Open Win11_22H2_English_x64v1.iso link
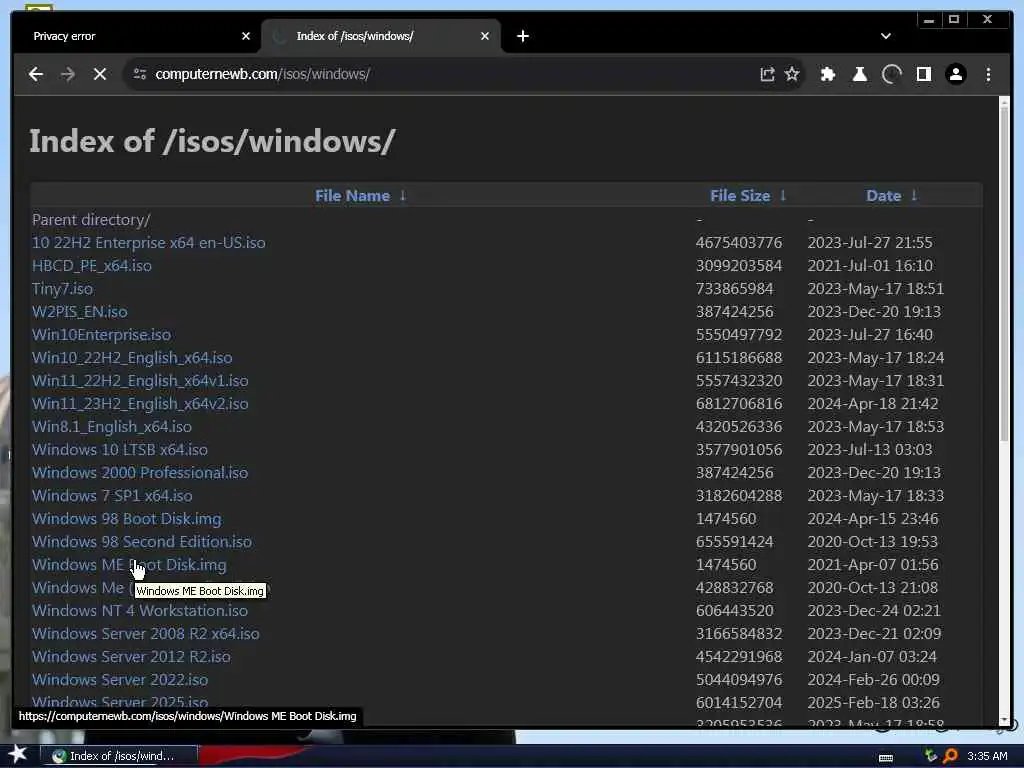1024x768 pixels. [140, 381]
